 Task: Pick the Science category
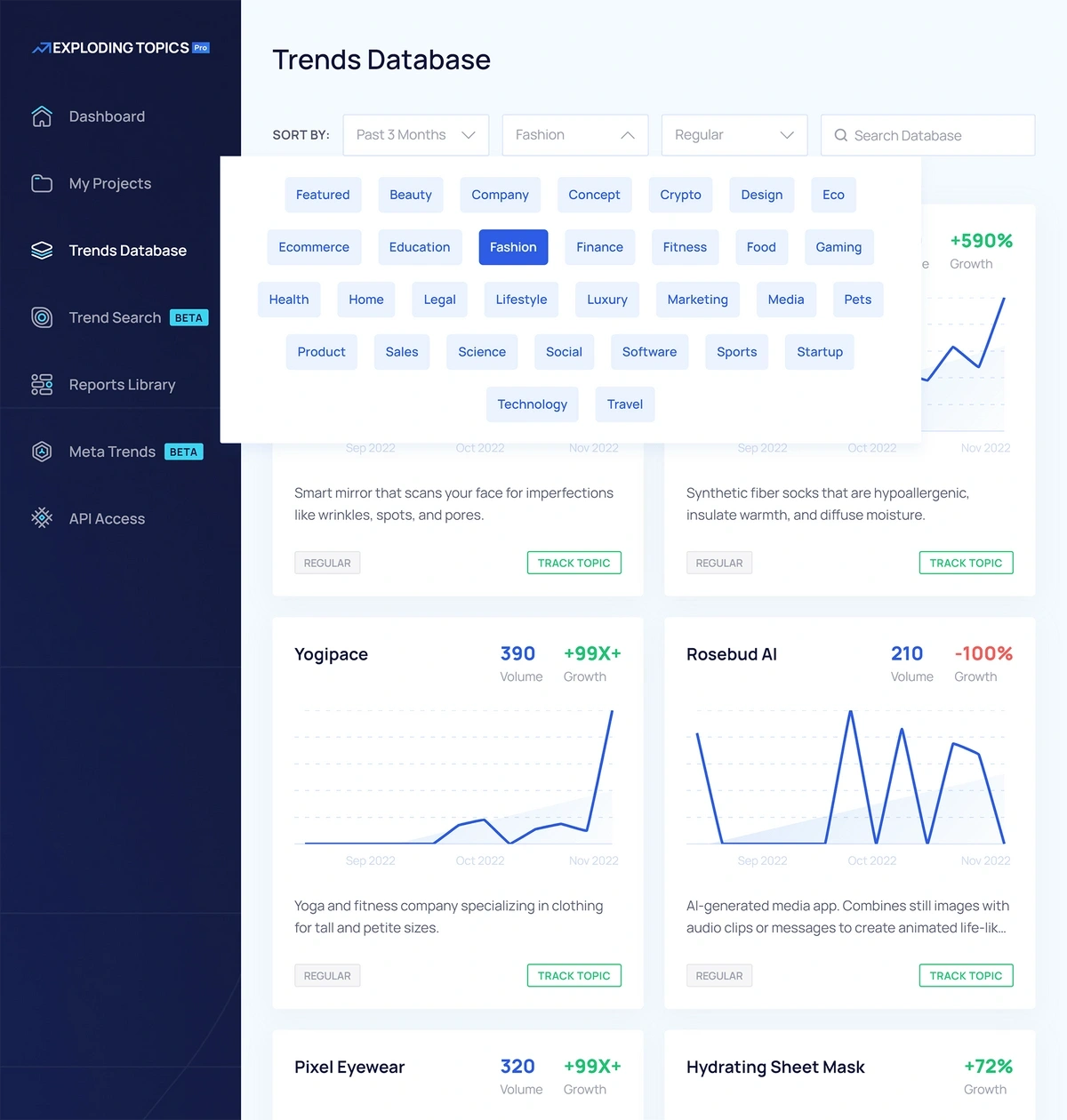[482, 352]
